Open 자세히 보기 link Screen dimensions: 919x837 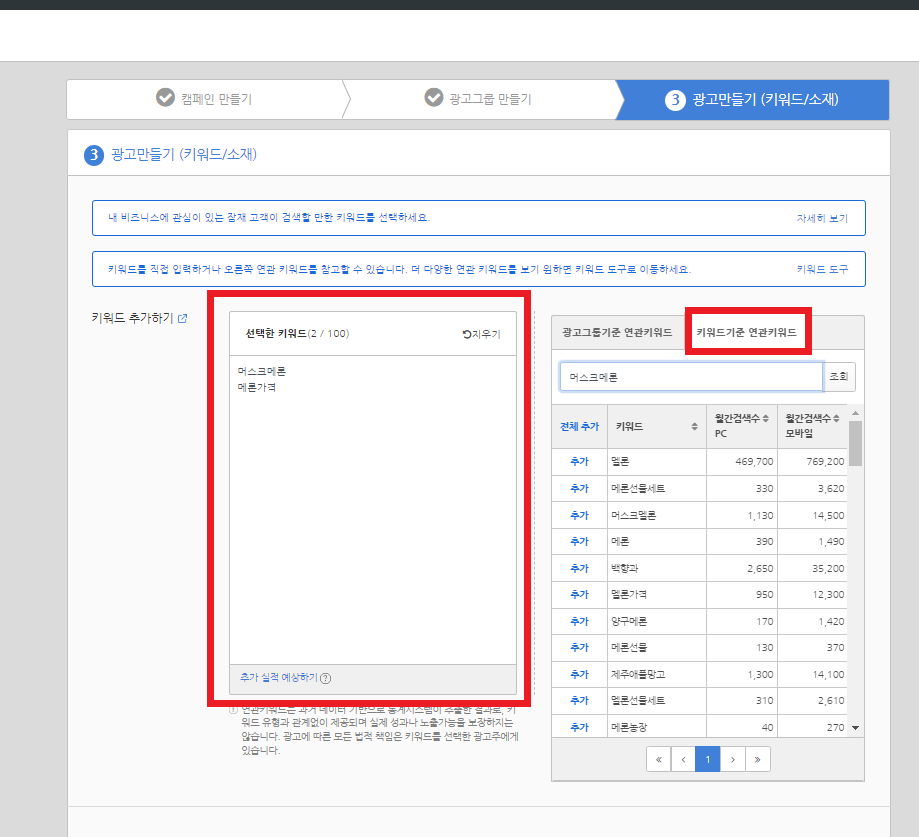click(822, 218)
